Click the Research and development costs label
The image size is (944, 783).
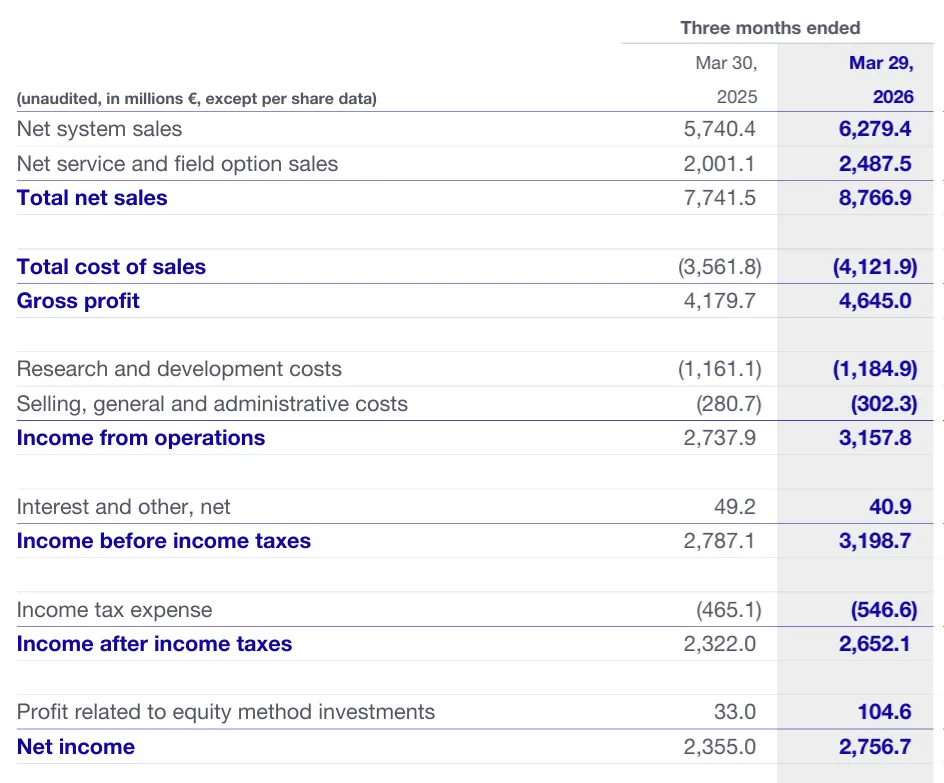point(179,369)
